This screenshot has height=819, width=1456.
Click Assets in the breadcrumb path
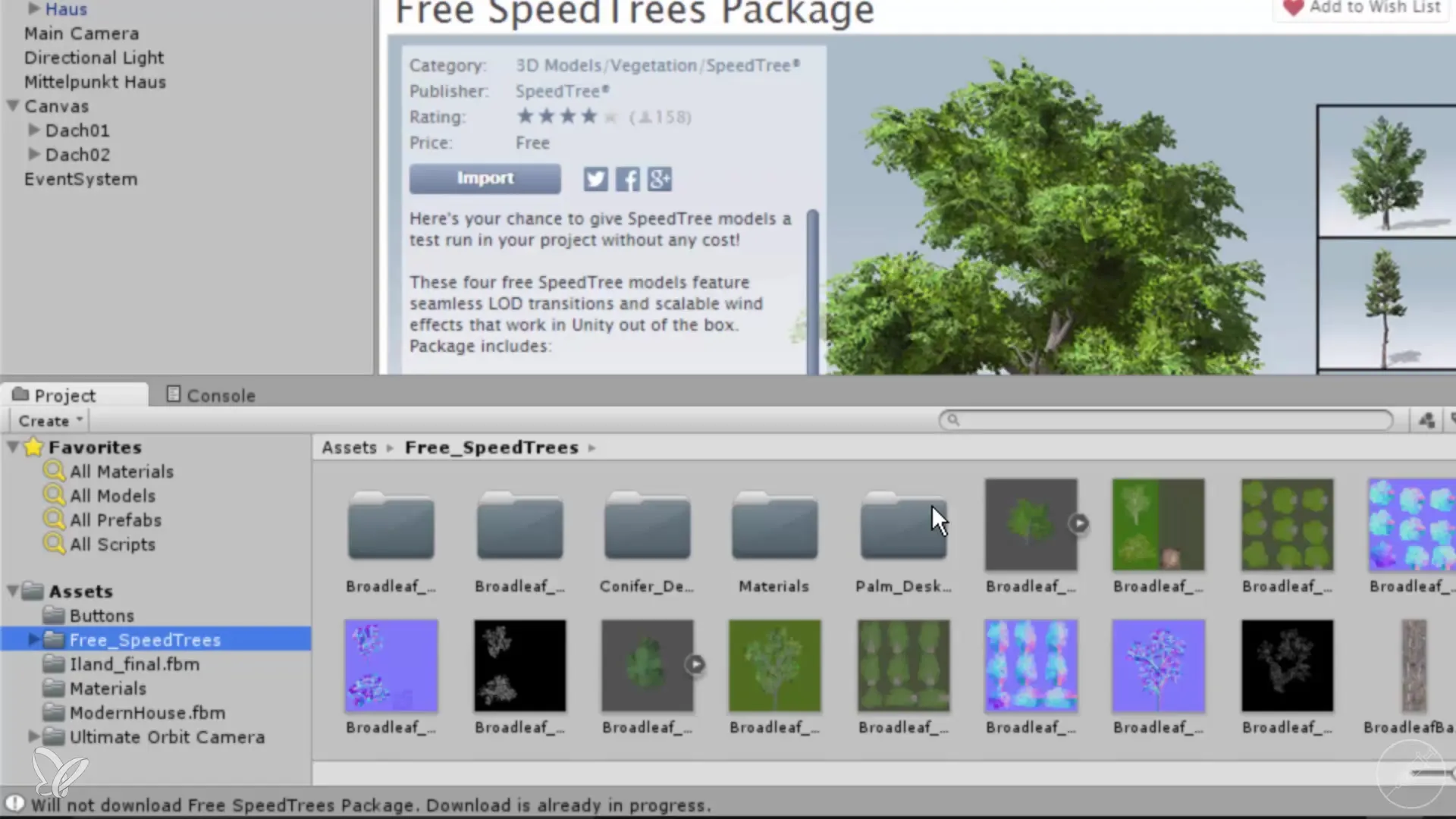click(349, 447)
